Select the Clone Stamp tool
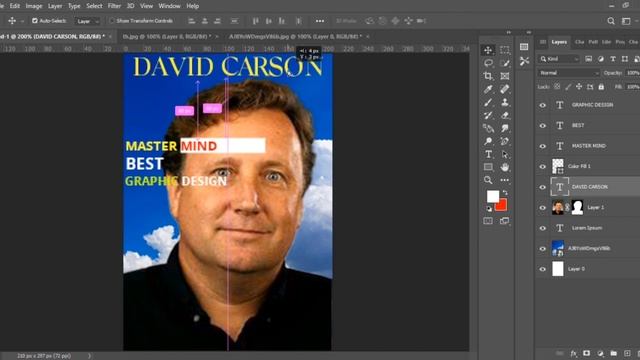640x360 pixels. [505, 102]
